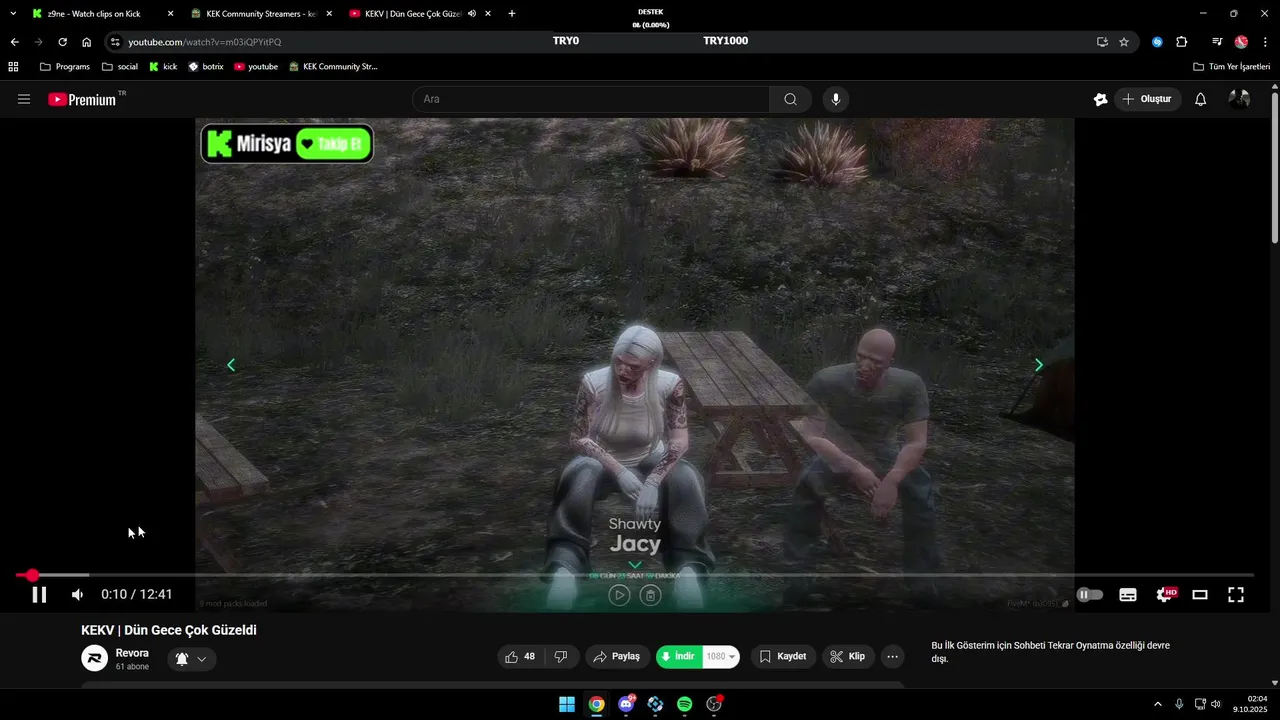Select the KEKV Dün Gece YouTube tab
This screenshot has width=1280, height=720.
coord(420,14)
